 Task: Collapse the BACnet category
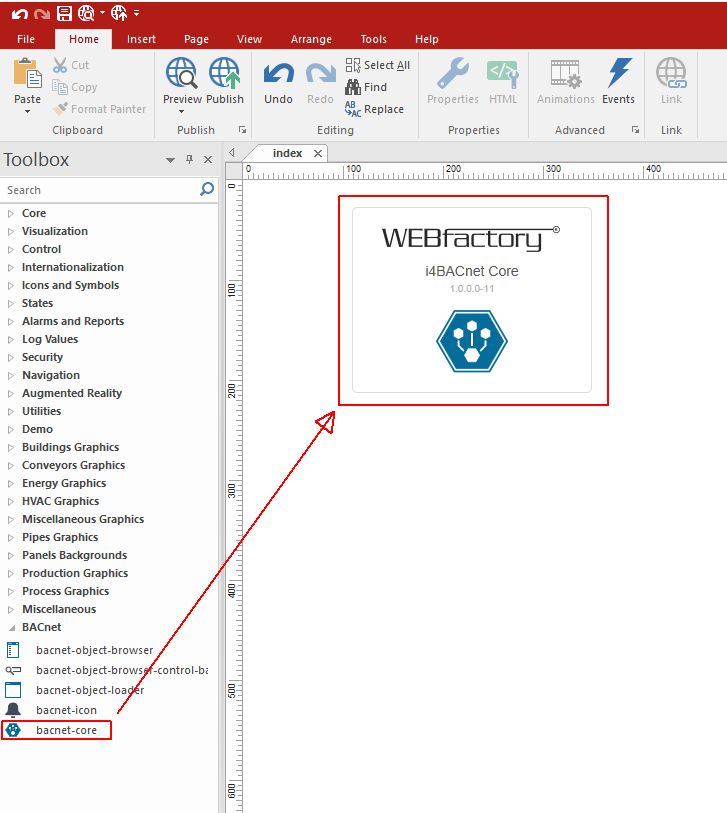point(11,627)
